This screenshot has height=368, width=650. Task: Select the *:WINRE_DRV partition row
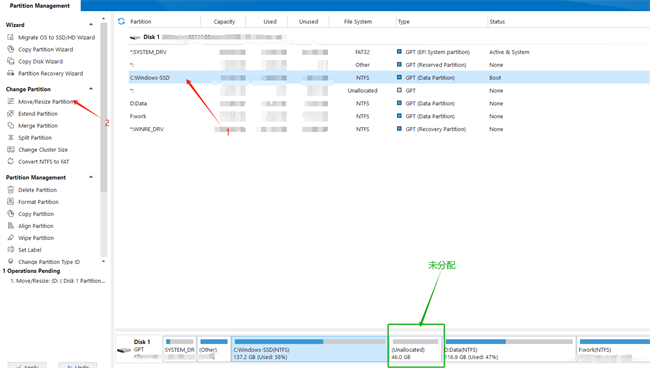click(x=389, y=129)
